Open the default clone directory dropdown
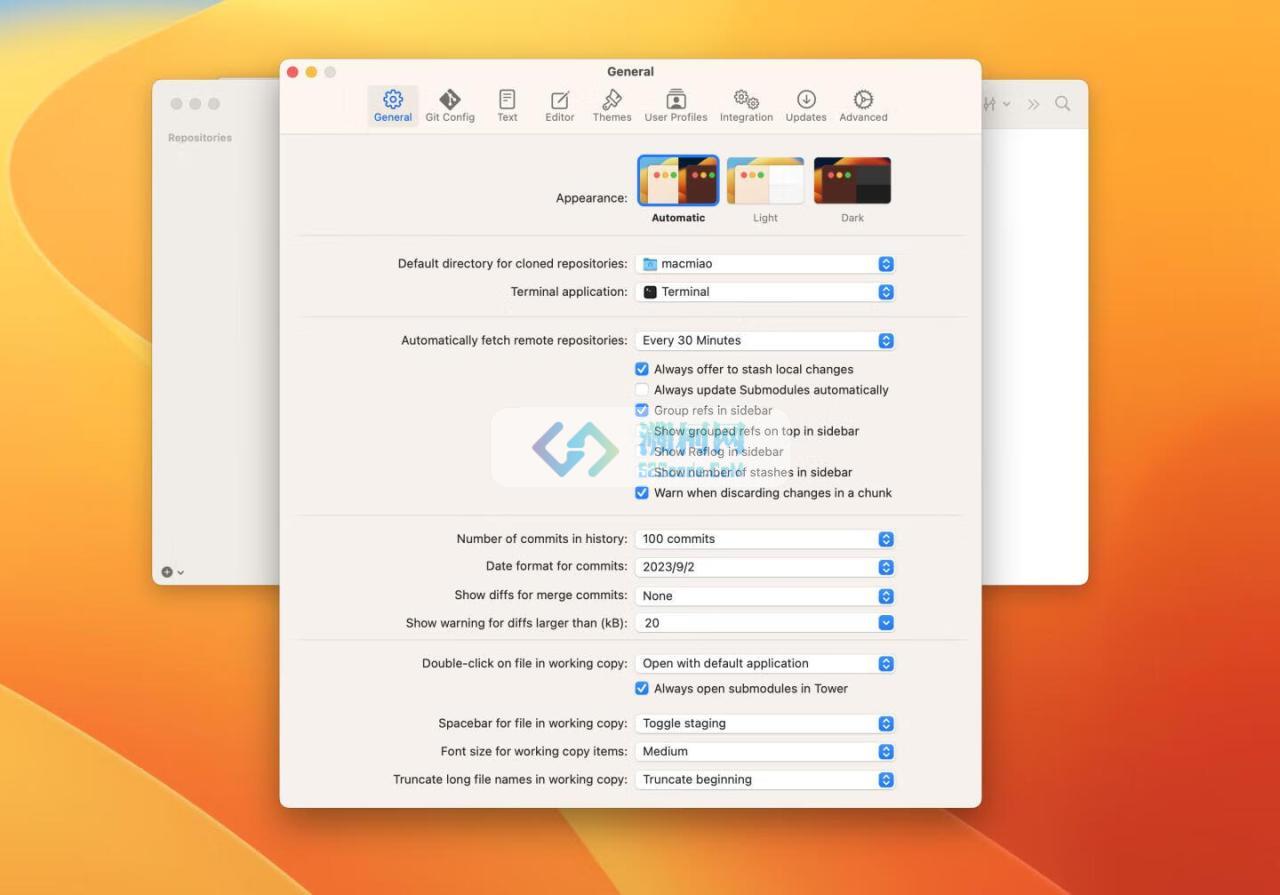 [x=765, y=264]
